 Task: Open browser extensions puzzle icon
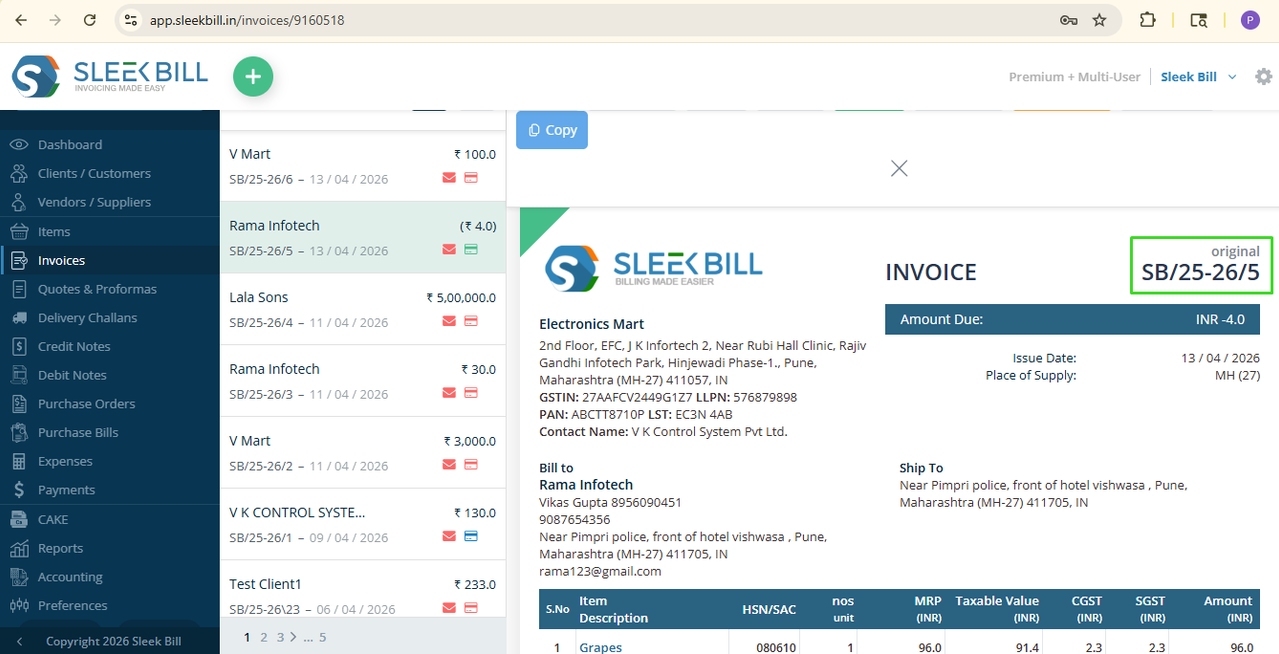[1148, 20]
